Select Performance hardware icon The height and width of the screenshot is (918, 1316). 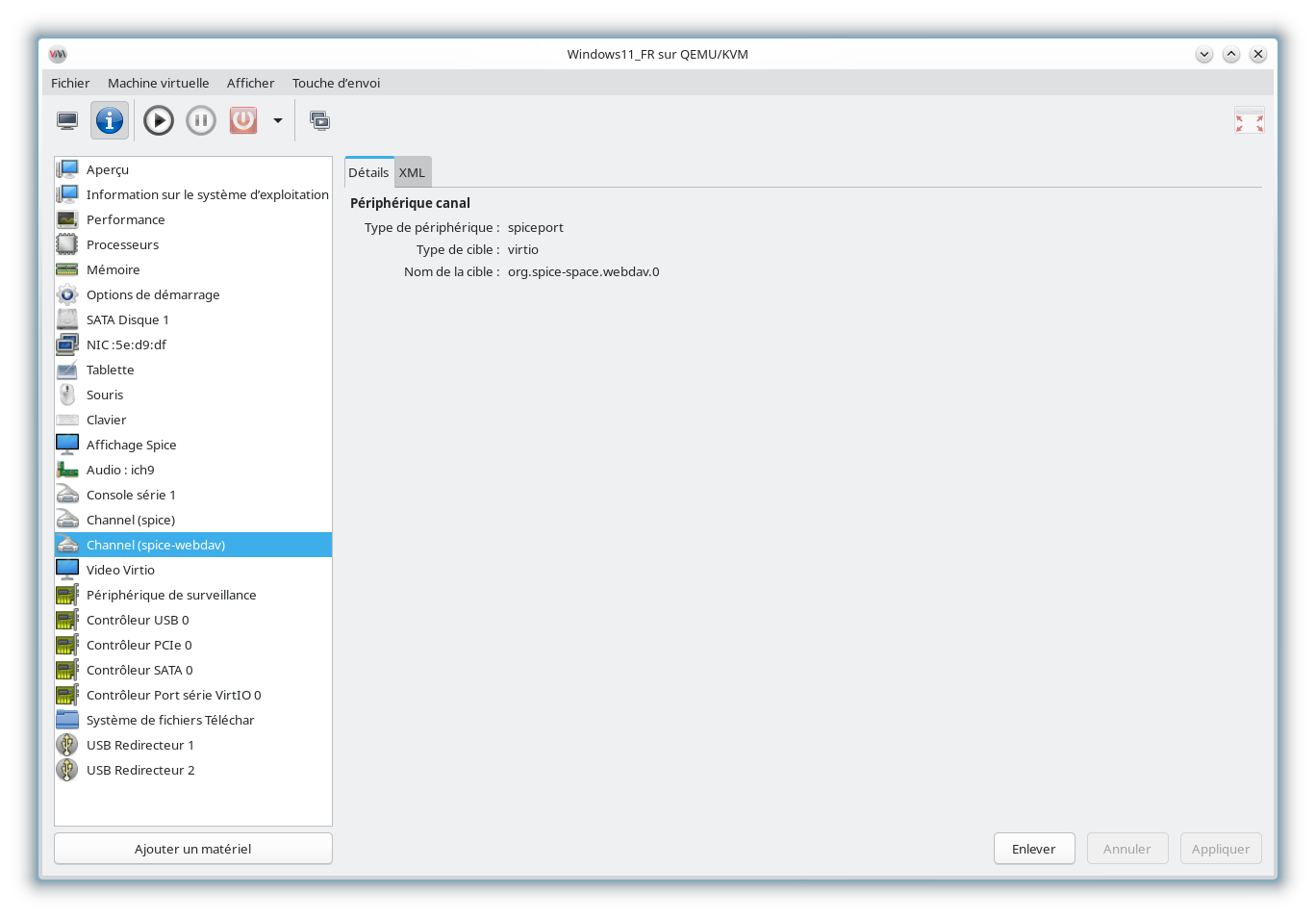[67, 219]
